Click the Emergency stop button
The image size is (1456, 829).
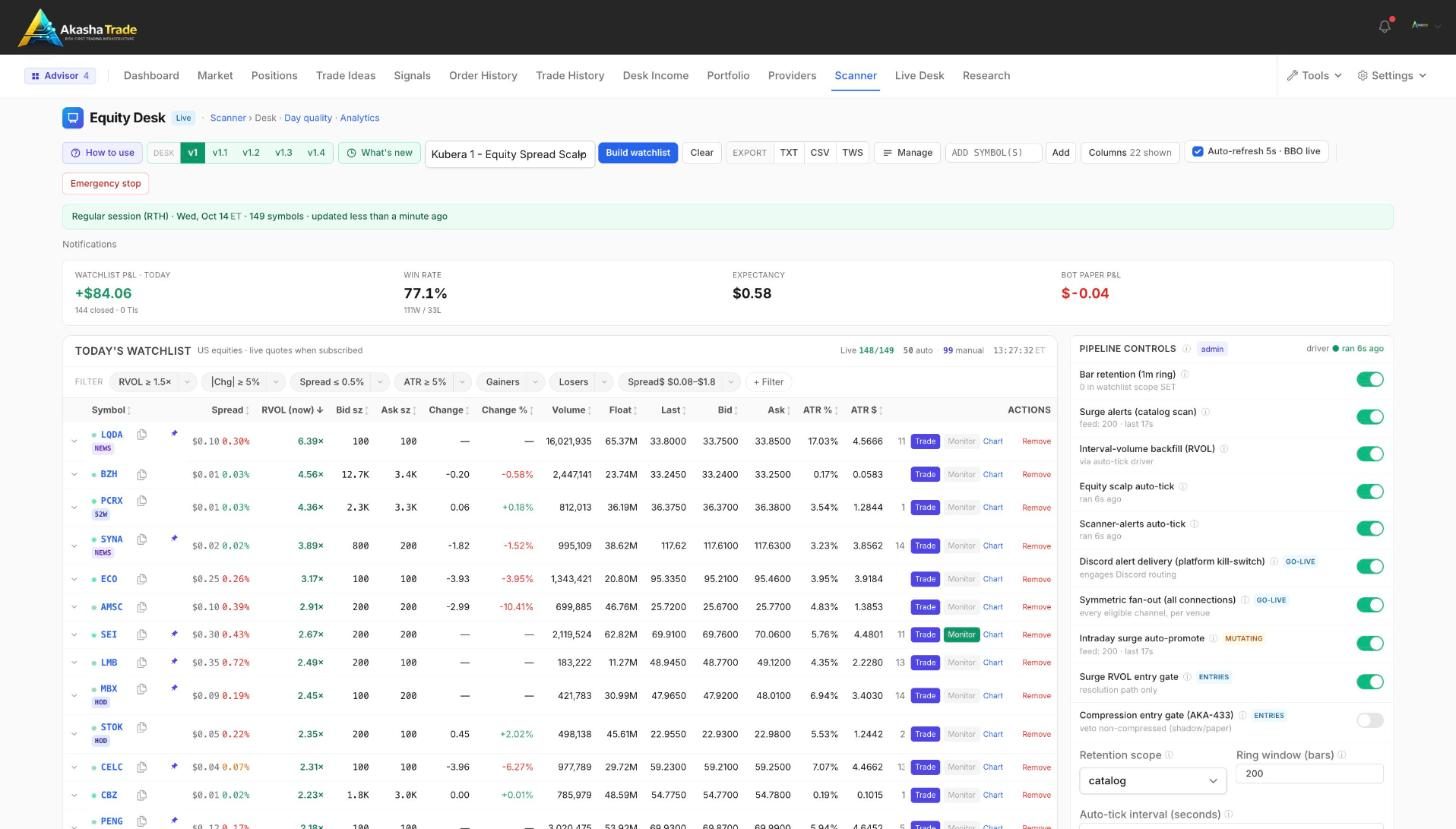105,184
